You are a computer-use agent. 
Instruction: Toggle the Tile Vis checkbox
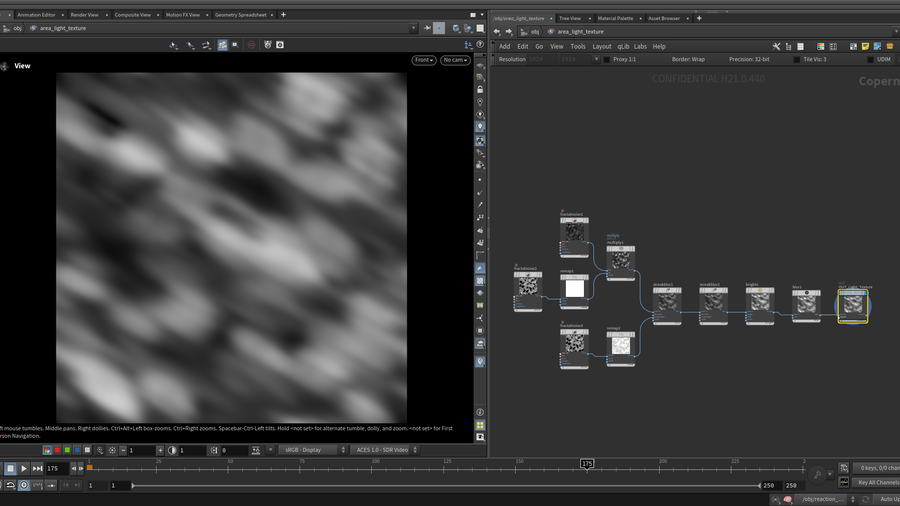pyautogui.click(x=796, y=60)
